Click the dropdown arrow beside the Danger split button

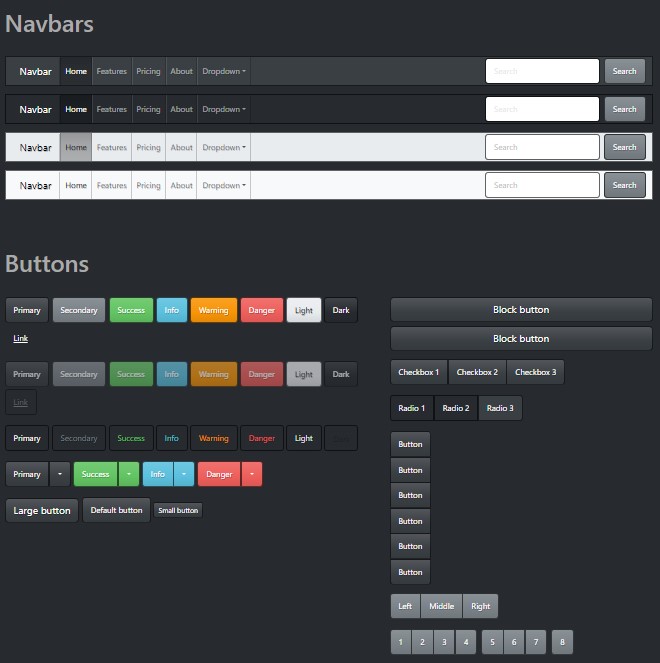pyautogui.click(x=251, y=474)
